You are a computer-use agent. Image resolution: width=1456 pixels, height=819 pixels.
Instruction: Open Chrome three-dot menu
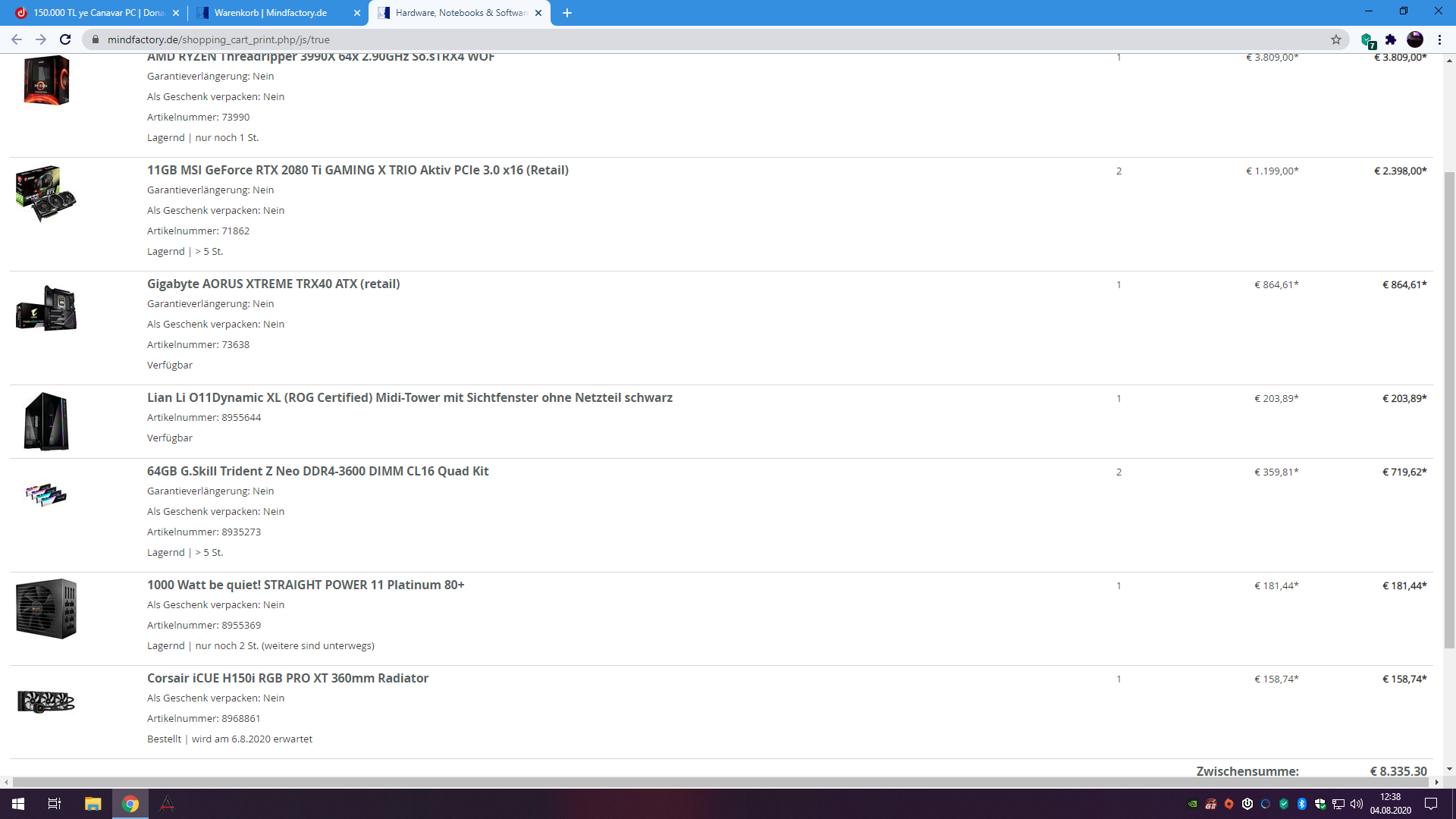click(1439, 39)
